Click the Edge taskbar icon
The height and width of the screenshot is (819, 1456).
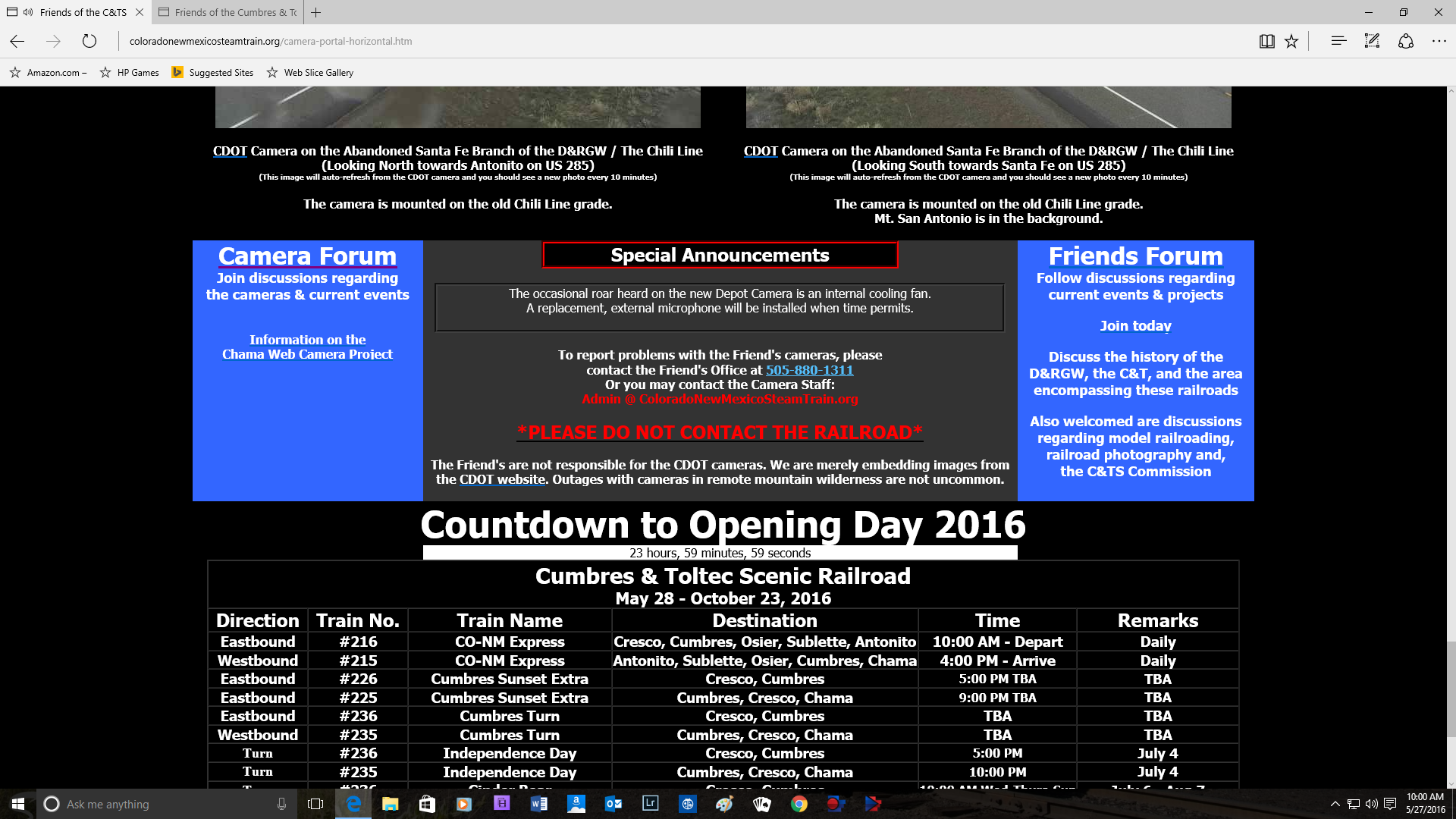click(x=353, y=804)
